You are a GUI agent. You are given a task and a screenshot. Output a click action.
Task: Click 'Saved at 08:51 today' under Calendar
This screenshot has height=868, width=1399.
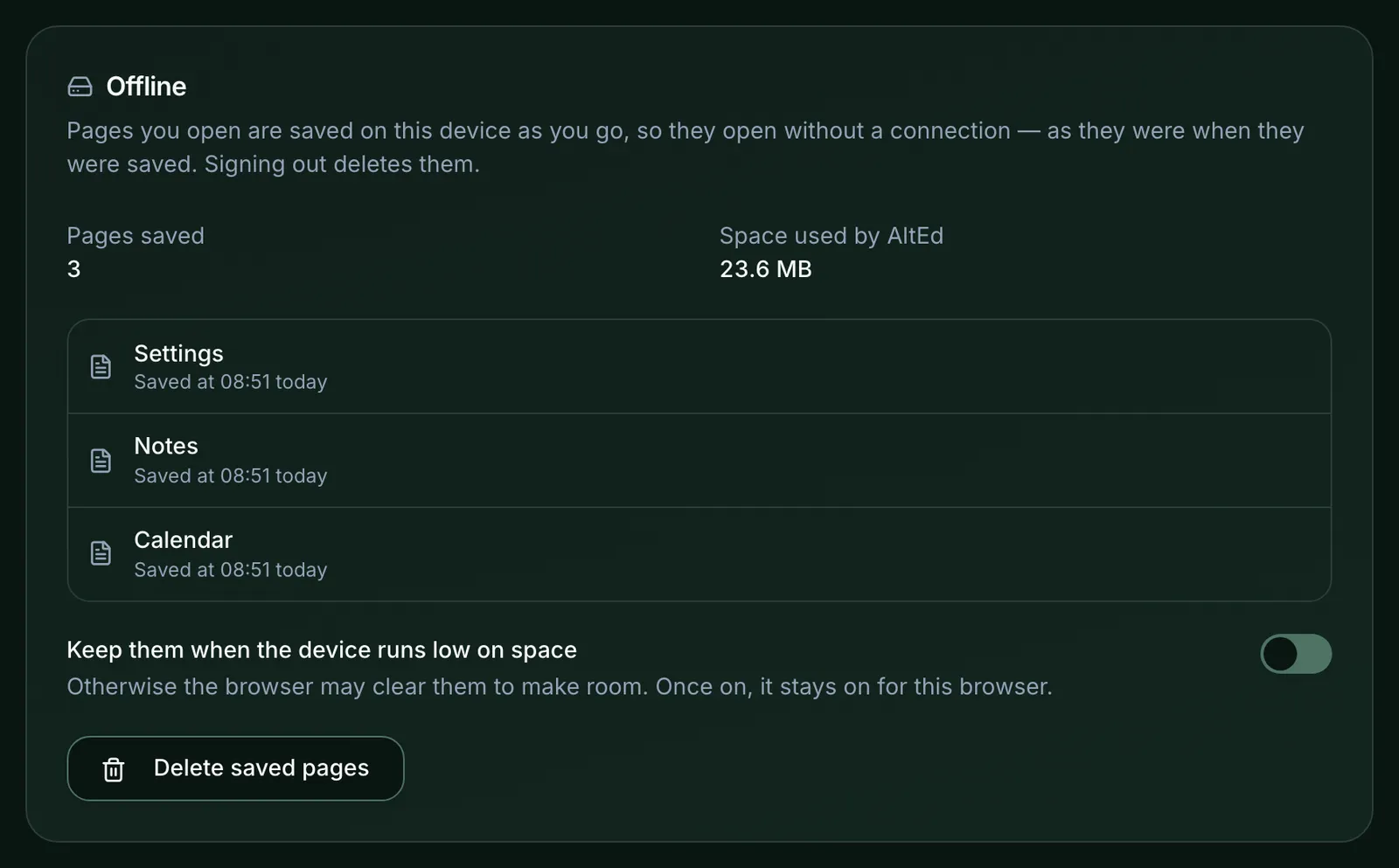(231, 570)
